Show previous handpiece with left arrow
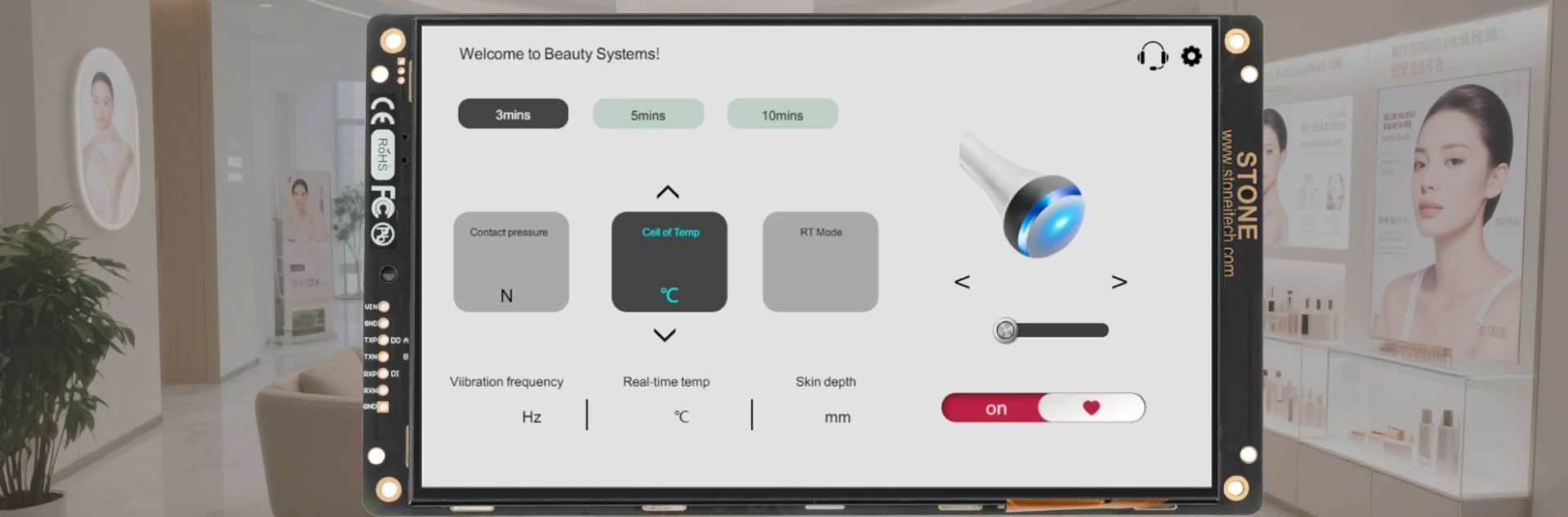Screen dimensions: 1568x517 coord(962,282)
